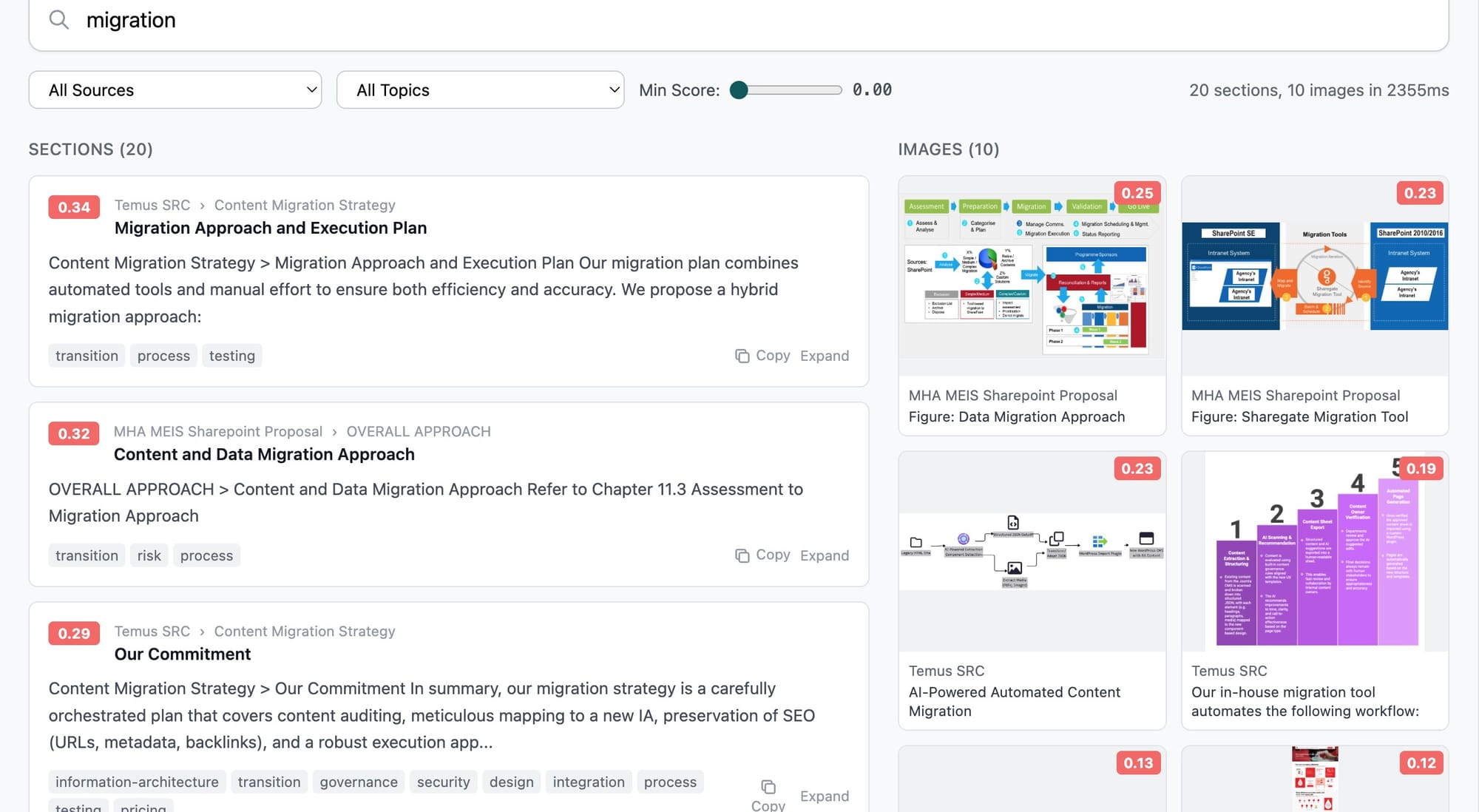Screen dimensions: 1479x812
Task: Open Sharegate Migration Tool figure thumbnail
Action: coord(1315,276)
